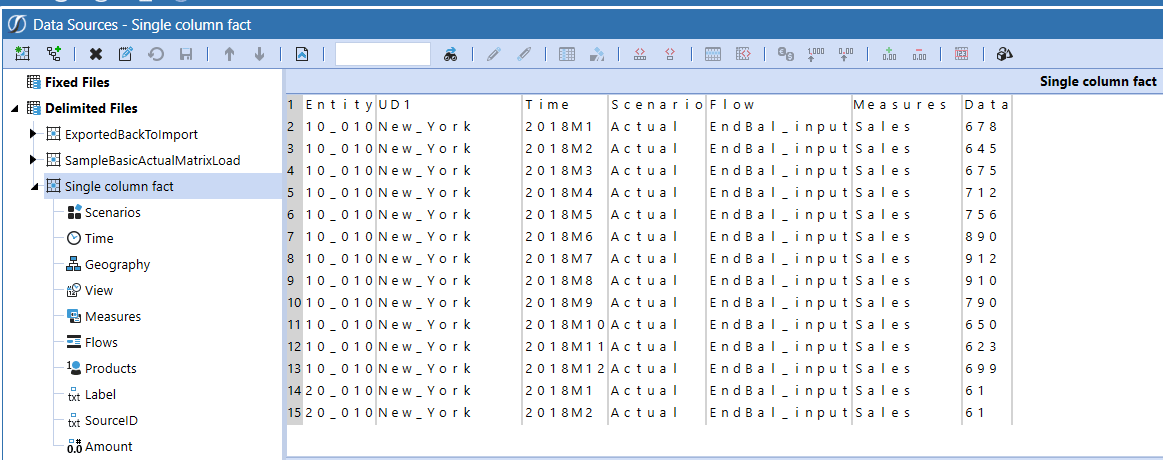Delete the selected item using the X icon
The width and height of the screenshot is (1163, 460).
pos(96,53)
